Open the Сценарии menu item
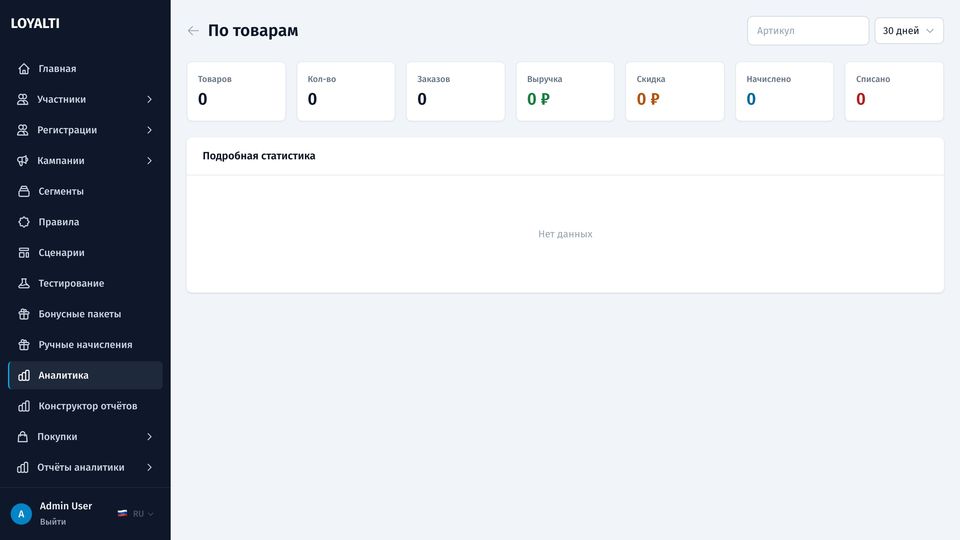Screen dimensions: 960x540 coord(85,252)
